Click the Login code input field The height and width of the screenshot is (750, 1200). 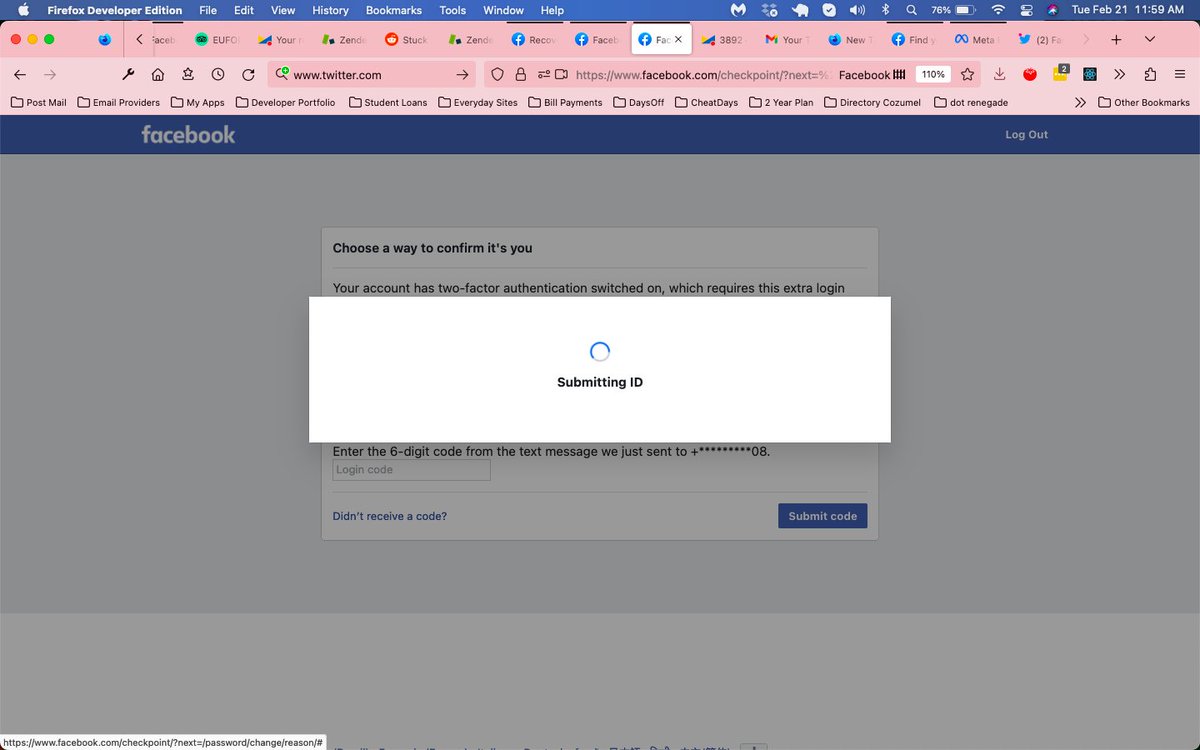pos(411,470)
